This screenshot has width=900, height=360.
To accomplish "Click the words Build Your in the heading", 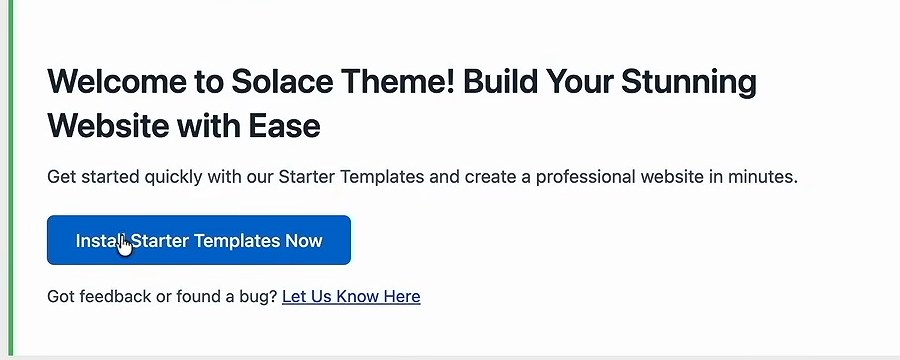I will [538, 82].
